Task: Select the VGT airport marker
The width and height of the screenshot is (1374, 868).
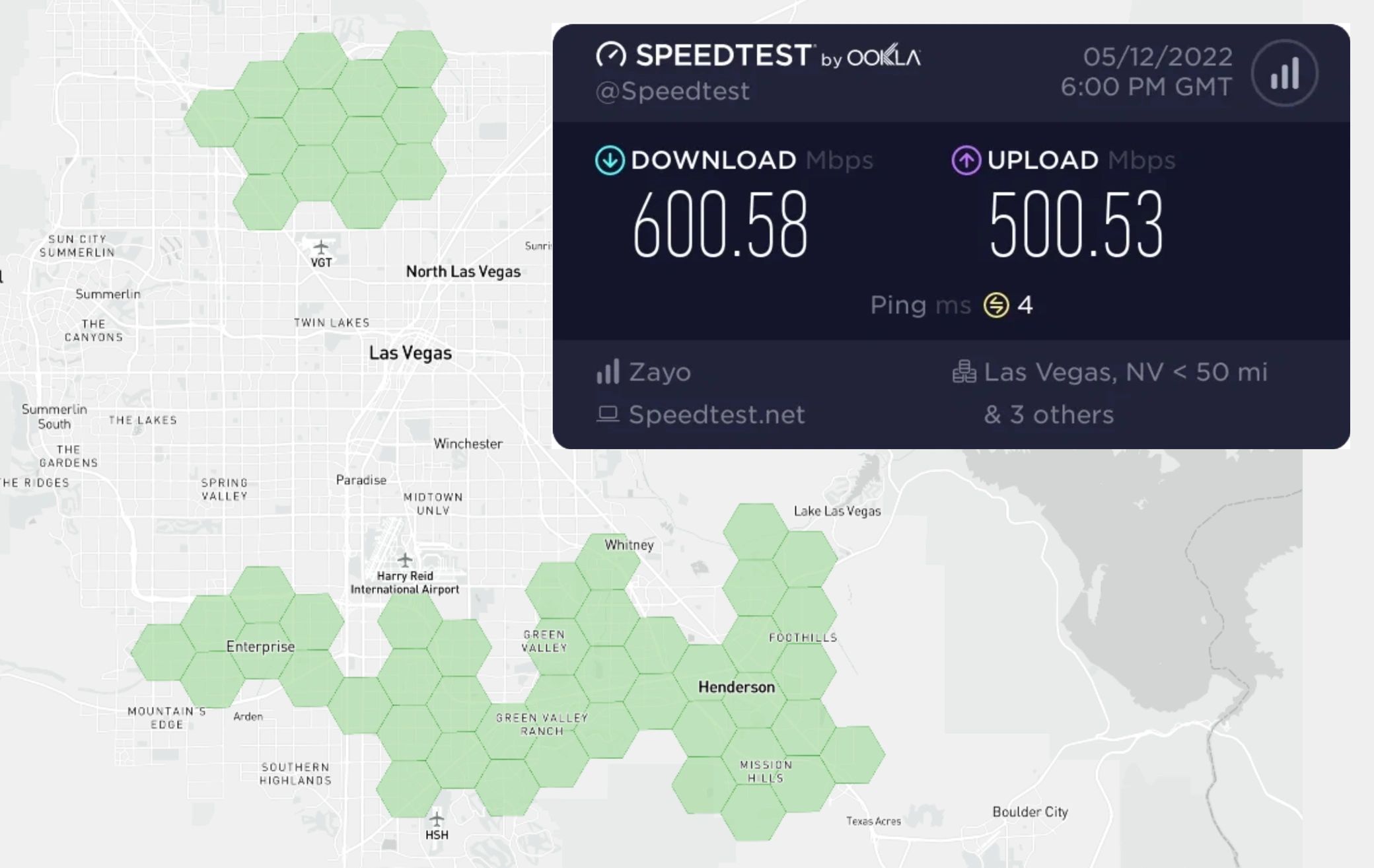Action: click(x=321, y=248)
